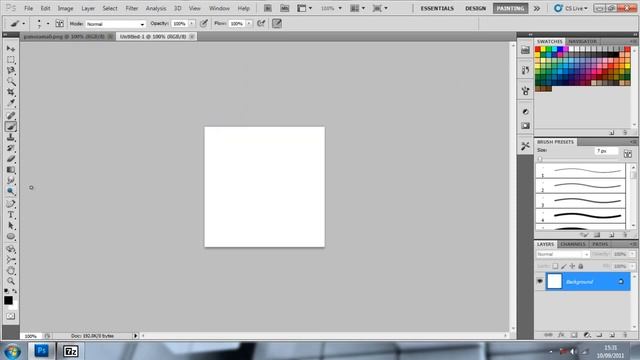Select the Blur tool
The image size is (640, 360).
pyautogui.click(x=11, y=180)
